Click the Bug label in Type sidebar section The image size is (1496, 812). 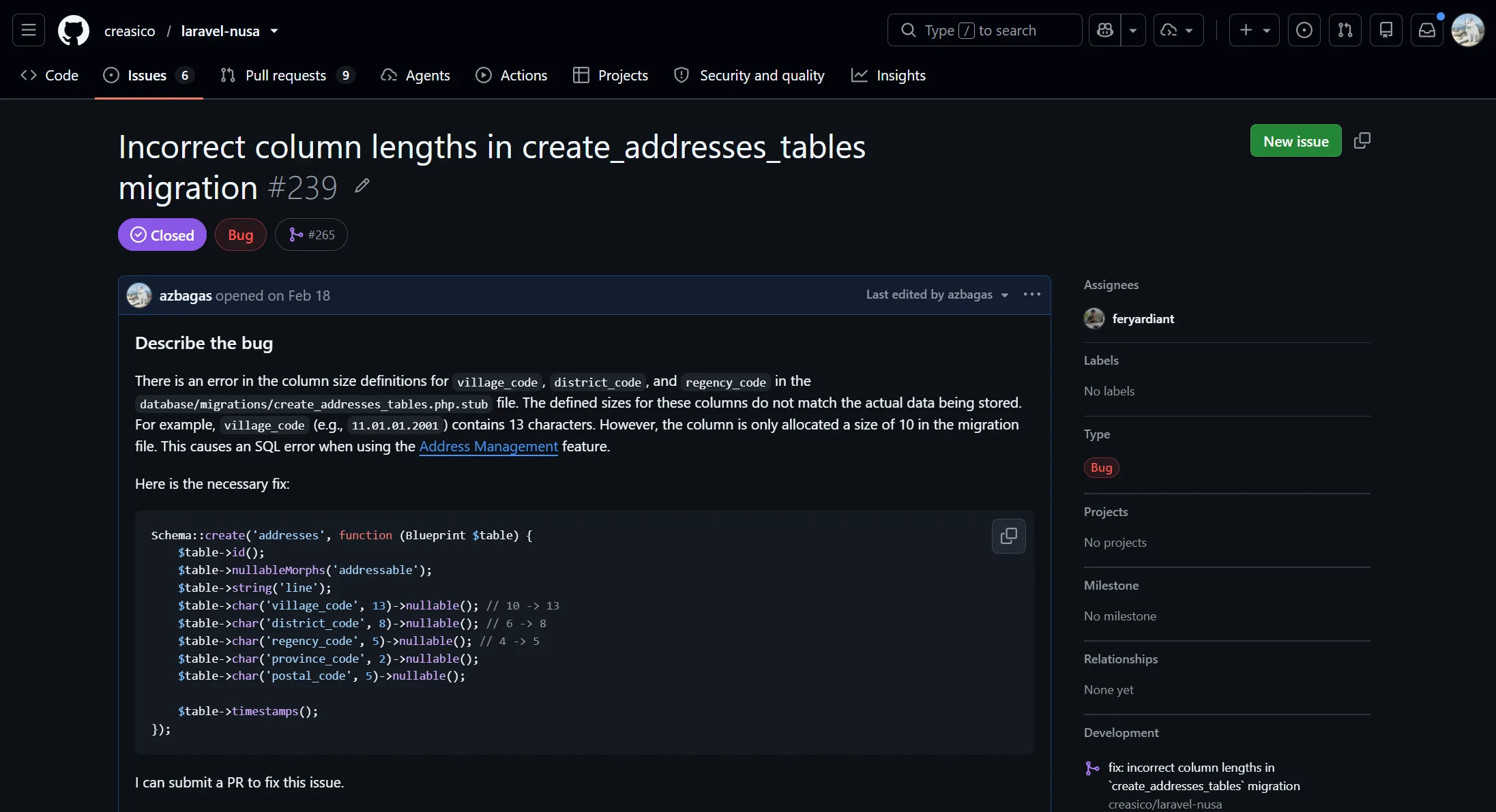[x=1102, y=468]
